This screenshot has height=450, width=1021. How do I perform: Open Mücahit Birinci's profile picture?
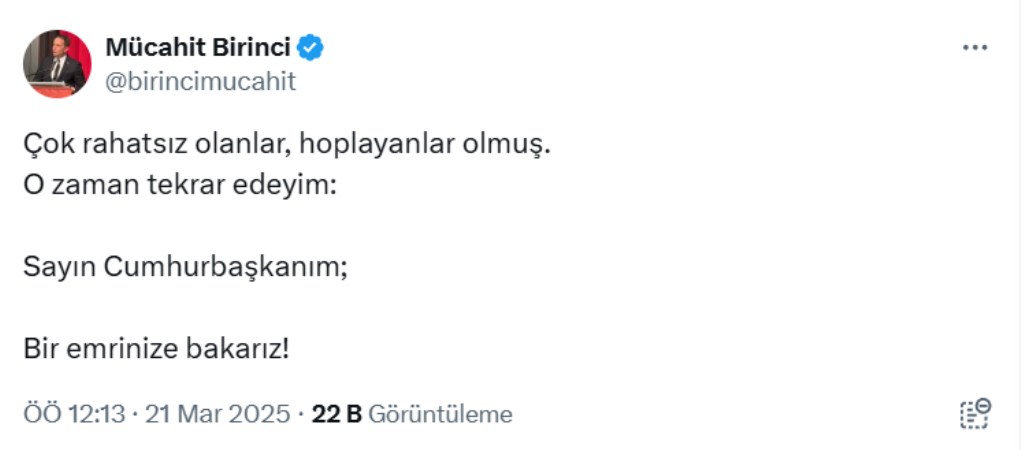point(57,63)
